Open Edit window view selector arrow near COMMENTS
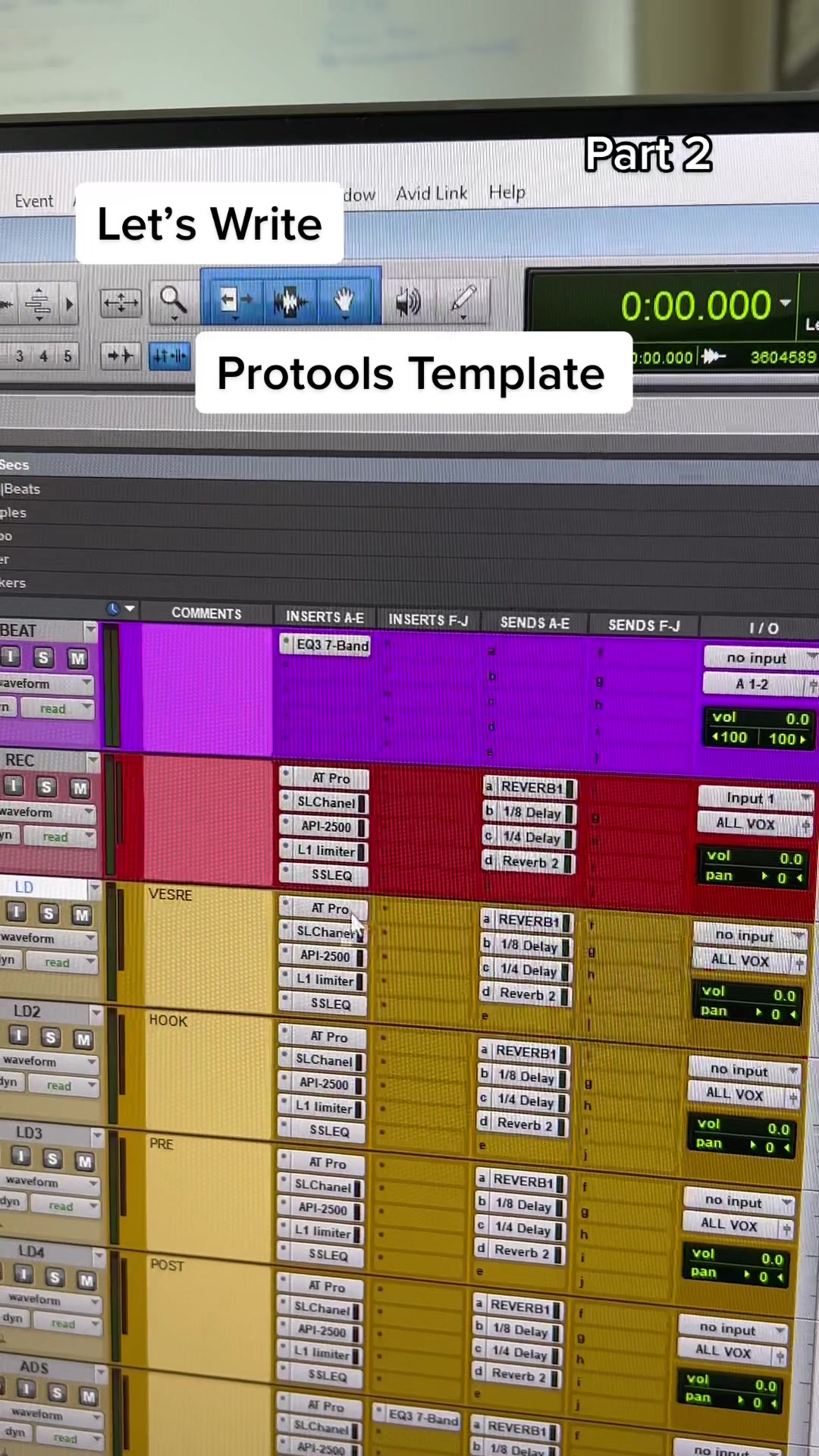The width and height of the screenshot is (819, 1456). (130, 609)
